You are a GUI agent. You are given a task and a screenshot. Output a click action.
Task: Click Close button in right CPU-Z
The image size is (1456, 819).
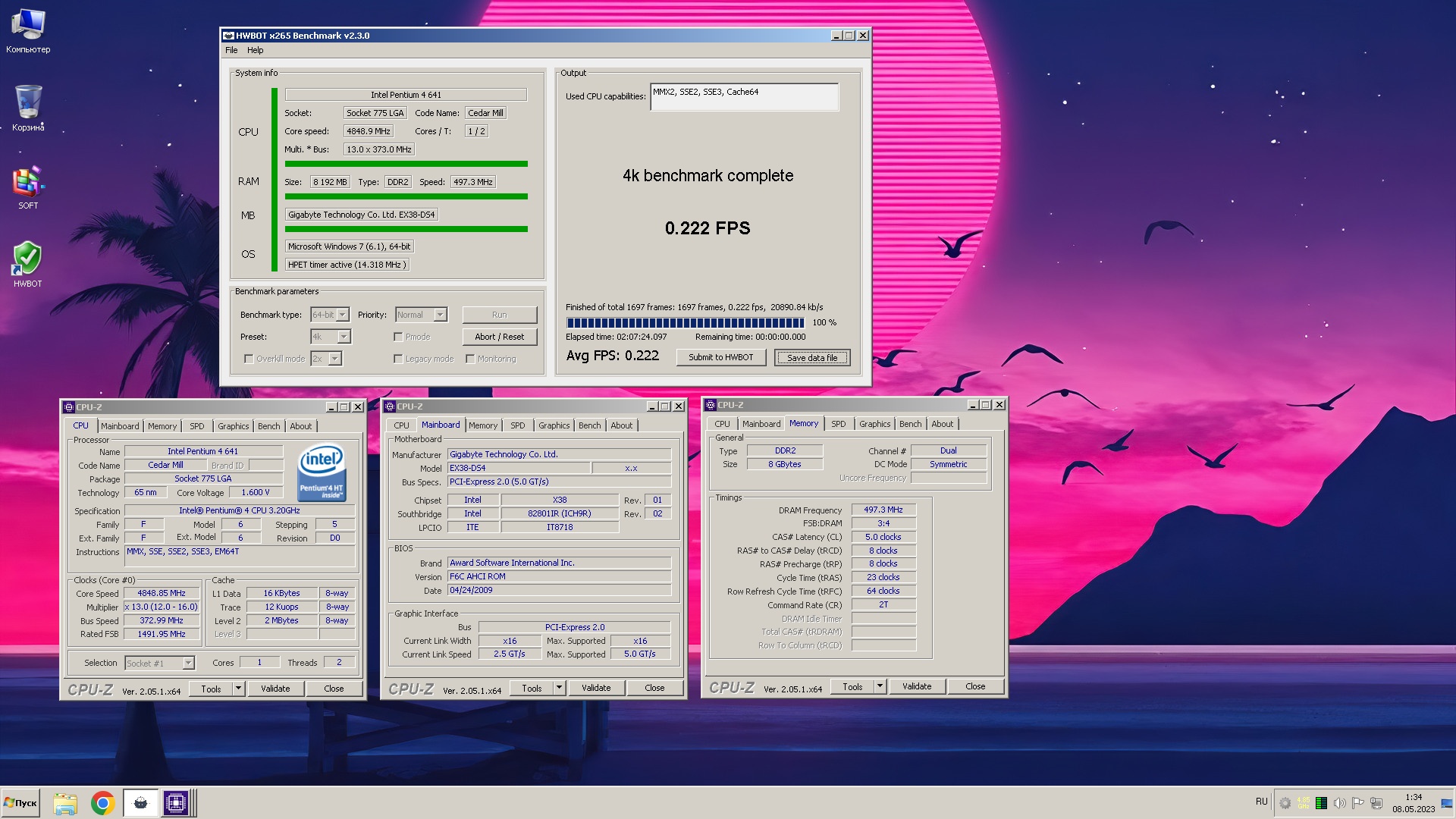[975, 686]
